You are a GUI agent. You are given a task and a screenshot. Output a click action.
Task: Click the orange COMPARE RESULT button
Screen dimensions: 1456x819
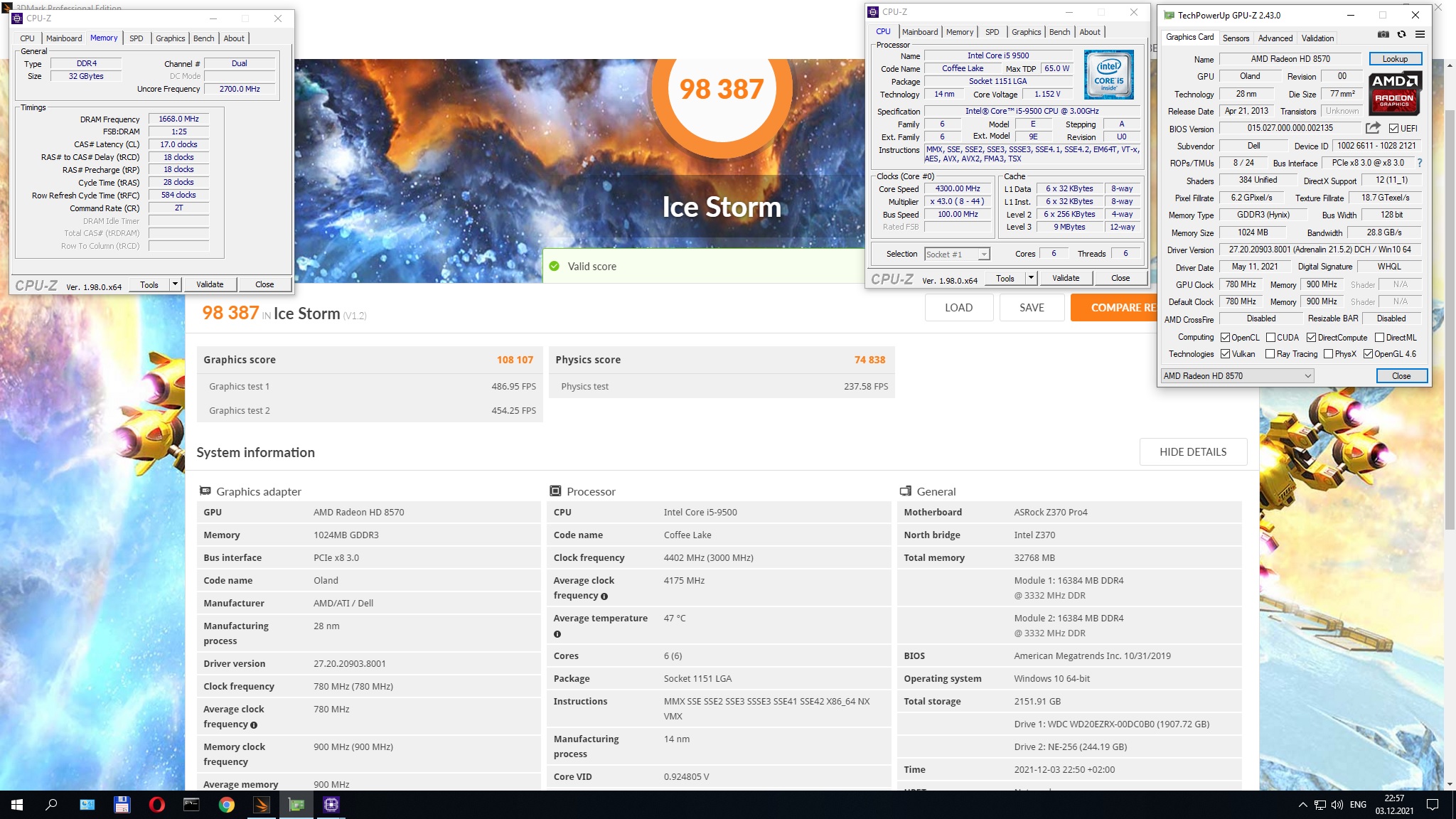(1113, 308)
